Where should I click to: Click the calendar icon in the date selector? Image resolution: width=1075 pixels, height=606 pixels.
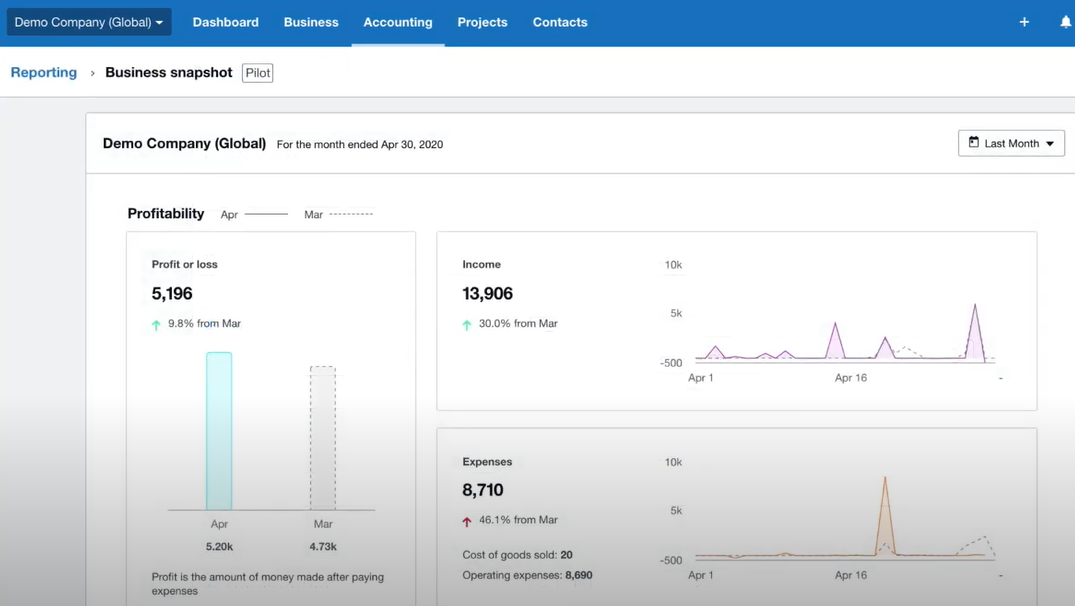point(974,143)
